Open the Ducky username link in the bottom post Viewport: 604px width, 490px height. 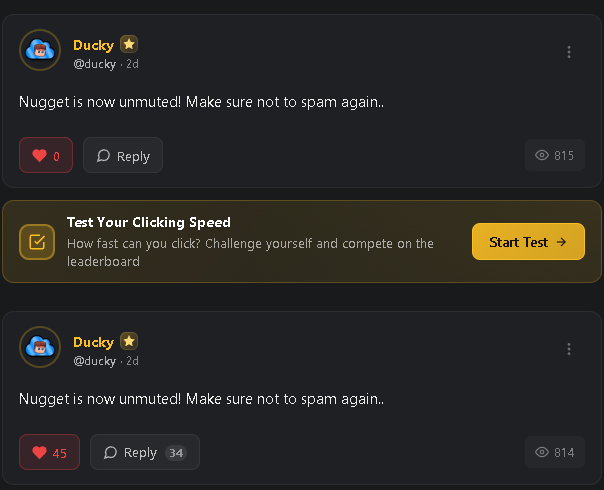click(93, 342)
